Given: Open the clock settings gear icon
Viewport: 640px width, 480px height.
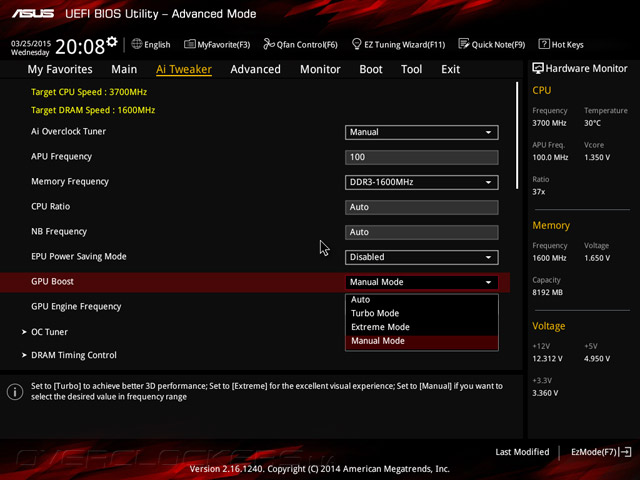Looking at the screenshot, I should point(112,42).
